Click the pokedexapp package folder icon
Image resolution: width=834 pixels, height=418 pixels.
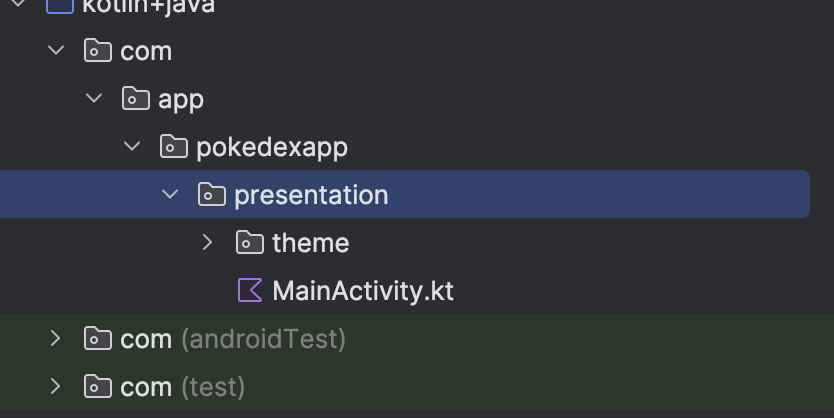[x=173, y=147]
